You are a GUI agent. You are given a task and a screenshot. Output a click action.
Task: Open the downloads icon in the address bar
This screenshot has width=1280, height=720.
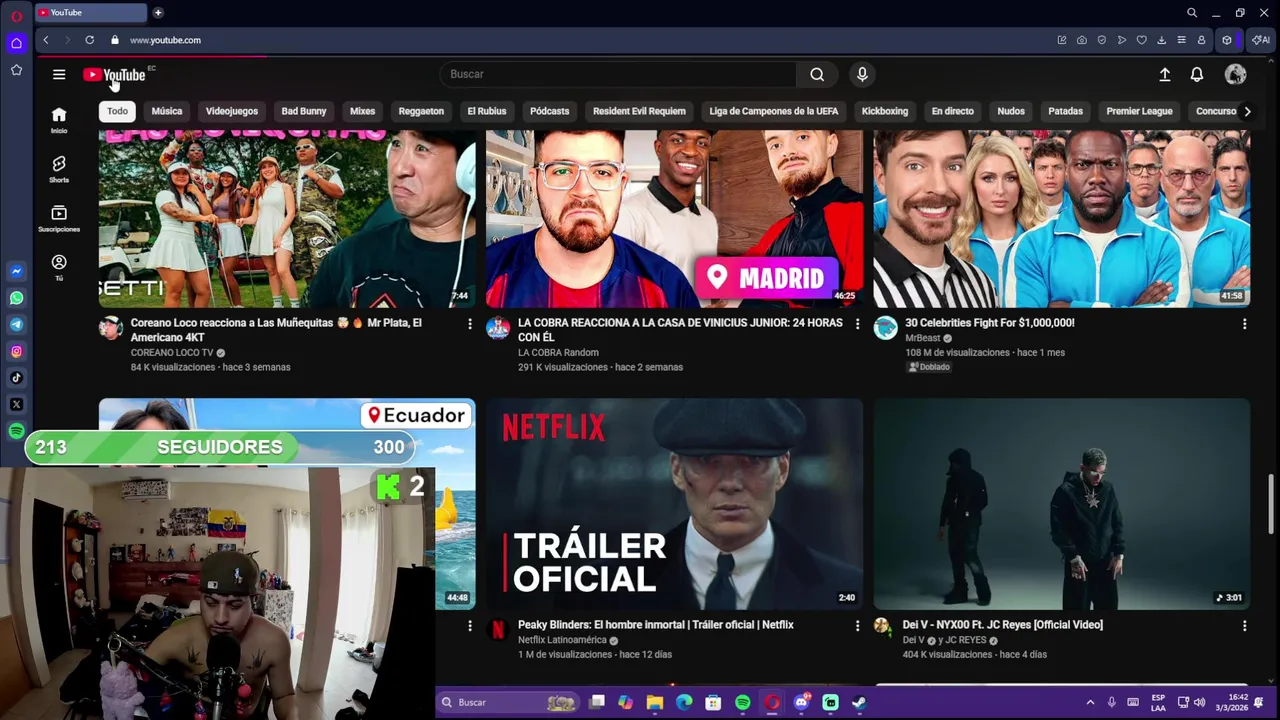coord(1161,40)
